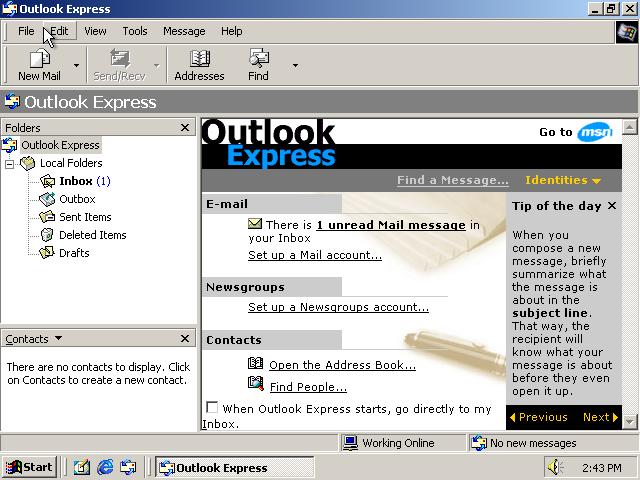Show the Previous tip
The width and height of the screenshot is (640, 480).
(x=539, y=417)
